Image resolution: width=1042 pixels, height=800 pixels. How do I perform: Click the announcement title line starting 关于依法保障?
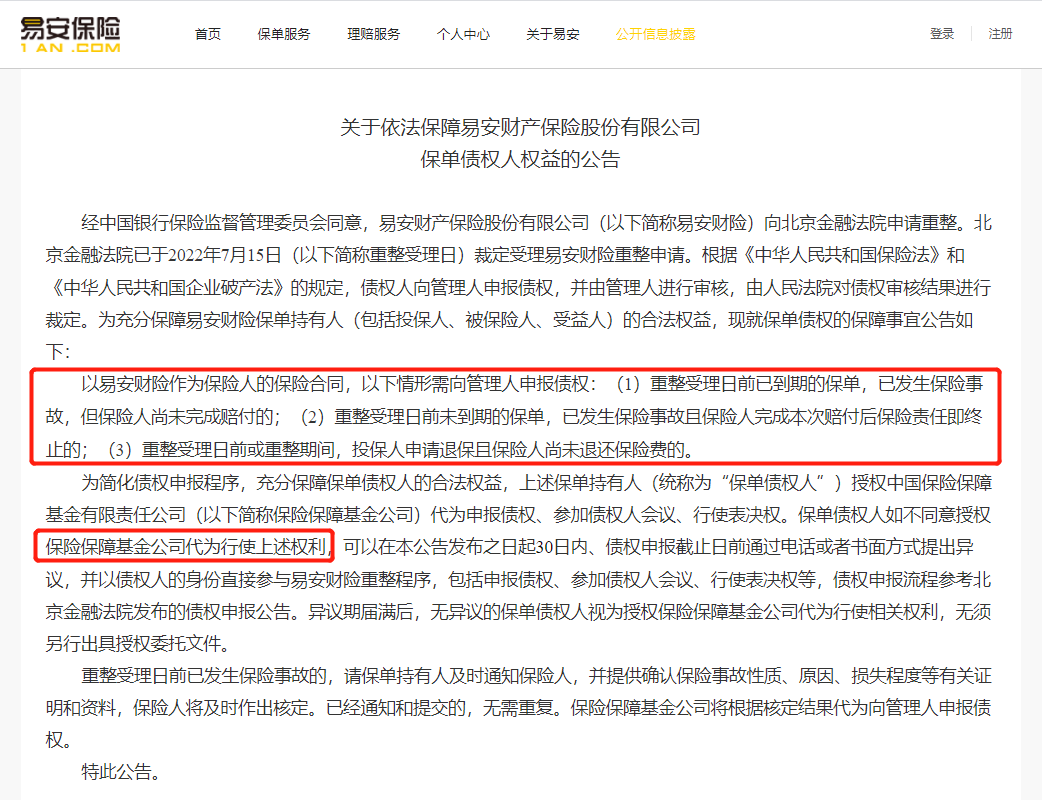pos(520,127)
